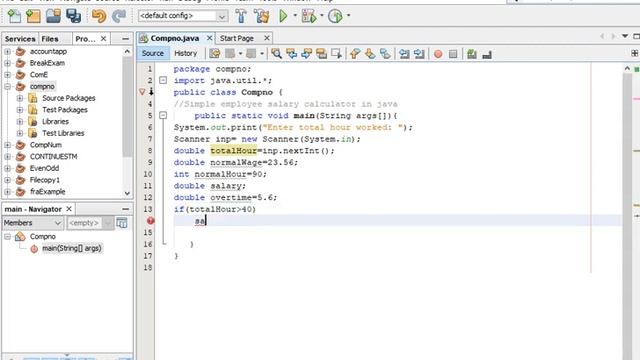The height and width of the screenshot is (360, 640).
Task: Switch to the Services tab
Action: pyautogui.click(x=20, y=39)
